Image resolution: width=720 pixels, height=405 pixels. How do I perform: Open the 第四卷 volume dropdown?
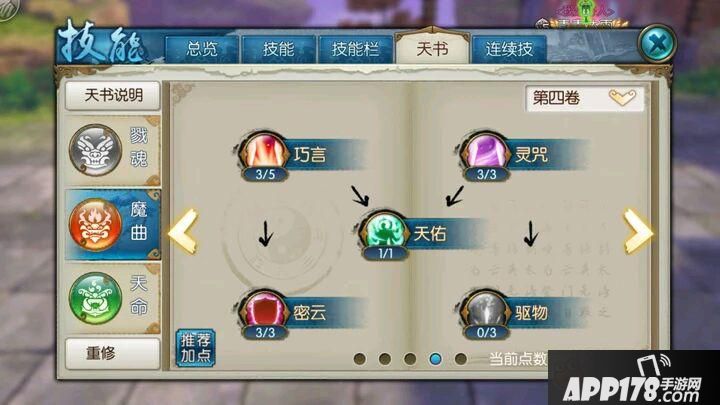pos(585,98)
